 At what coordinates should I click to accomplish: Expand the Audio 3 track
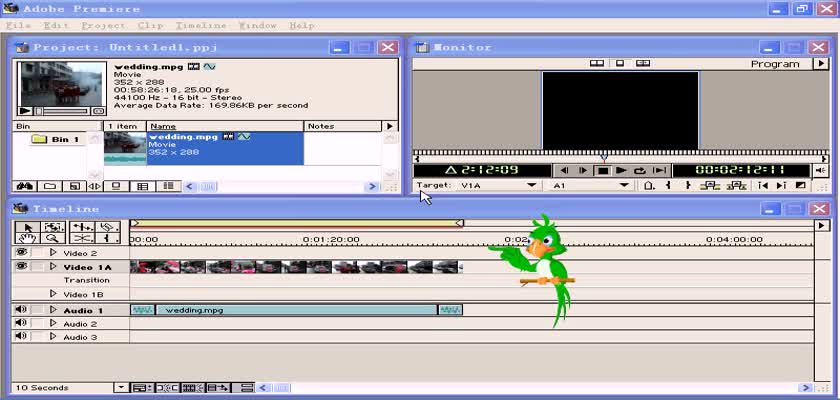[x=53, y=336]
